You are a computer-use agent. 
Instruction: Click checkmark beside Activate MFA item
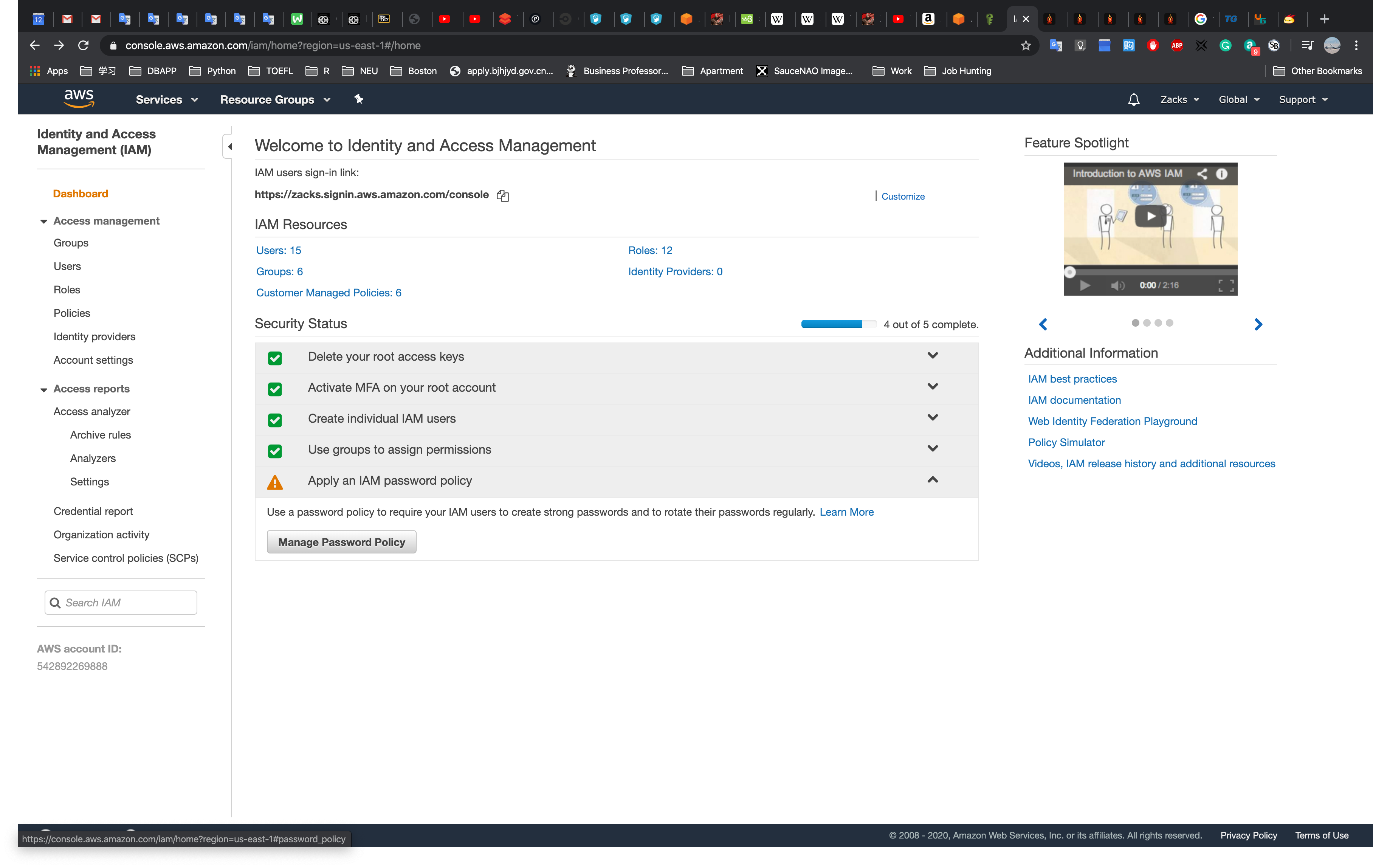click(275, 389)
